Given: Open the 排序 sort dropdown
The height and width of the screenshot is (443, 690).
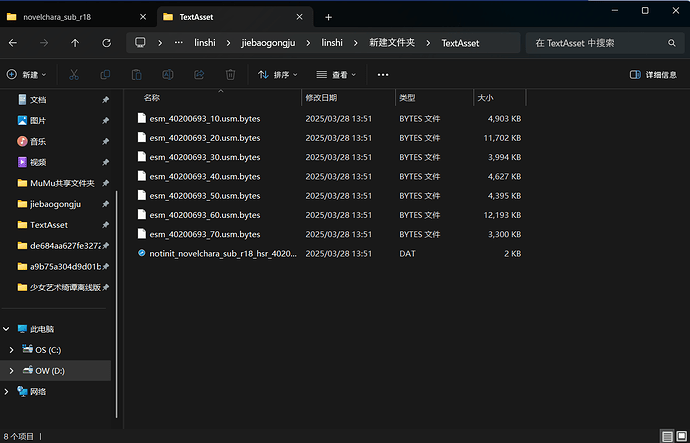Looking at the screenshot, I should (x=278, y=75).
